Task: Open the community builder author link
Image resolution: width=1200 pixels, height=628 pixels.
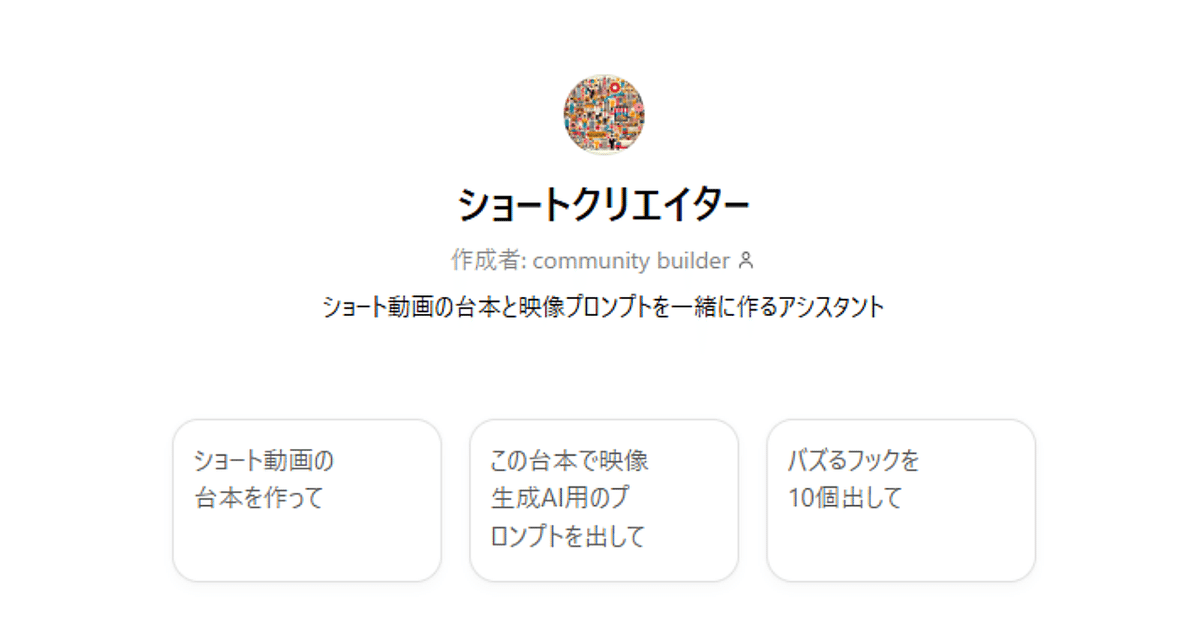Action: point(631,261)
